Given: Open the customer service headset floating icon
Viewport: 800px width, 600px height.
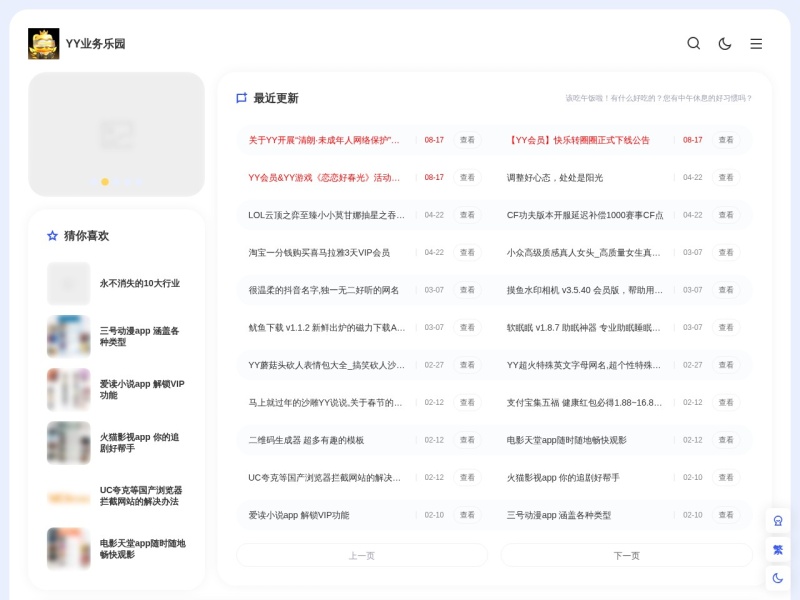Looking at the screenshot, I should pyautogui.click(x=778, y=521).
